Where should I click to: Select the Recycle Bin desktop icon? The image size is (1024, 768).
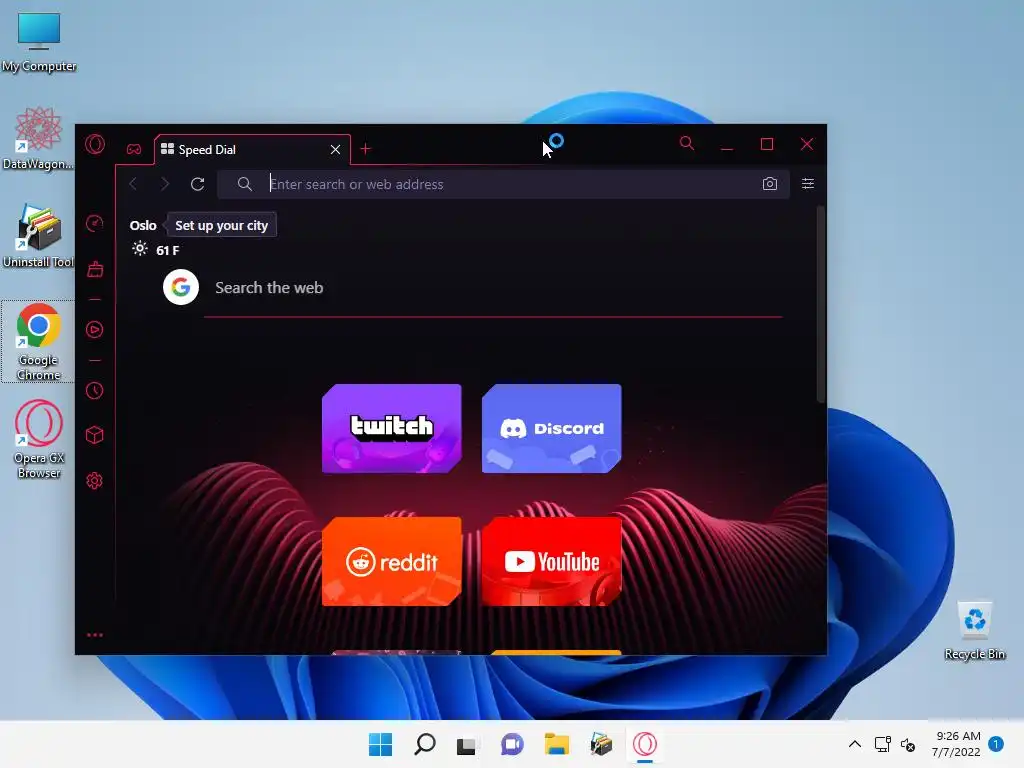974,631
